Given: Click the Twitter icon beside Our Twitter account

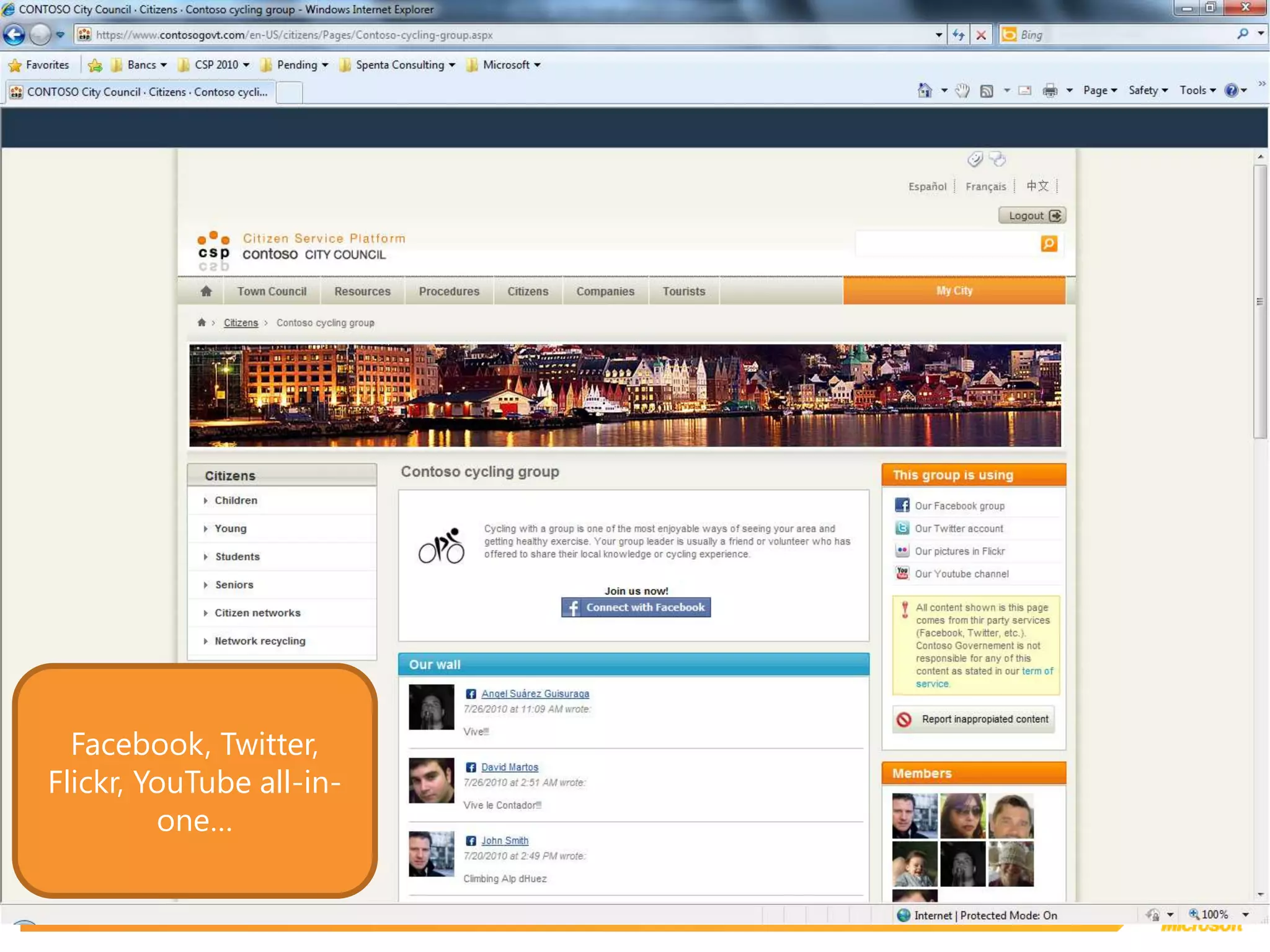Looking at the screenshot, I should tap(902, 528).
